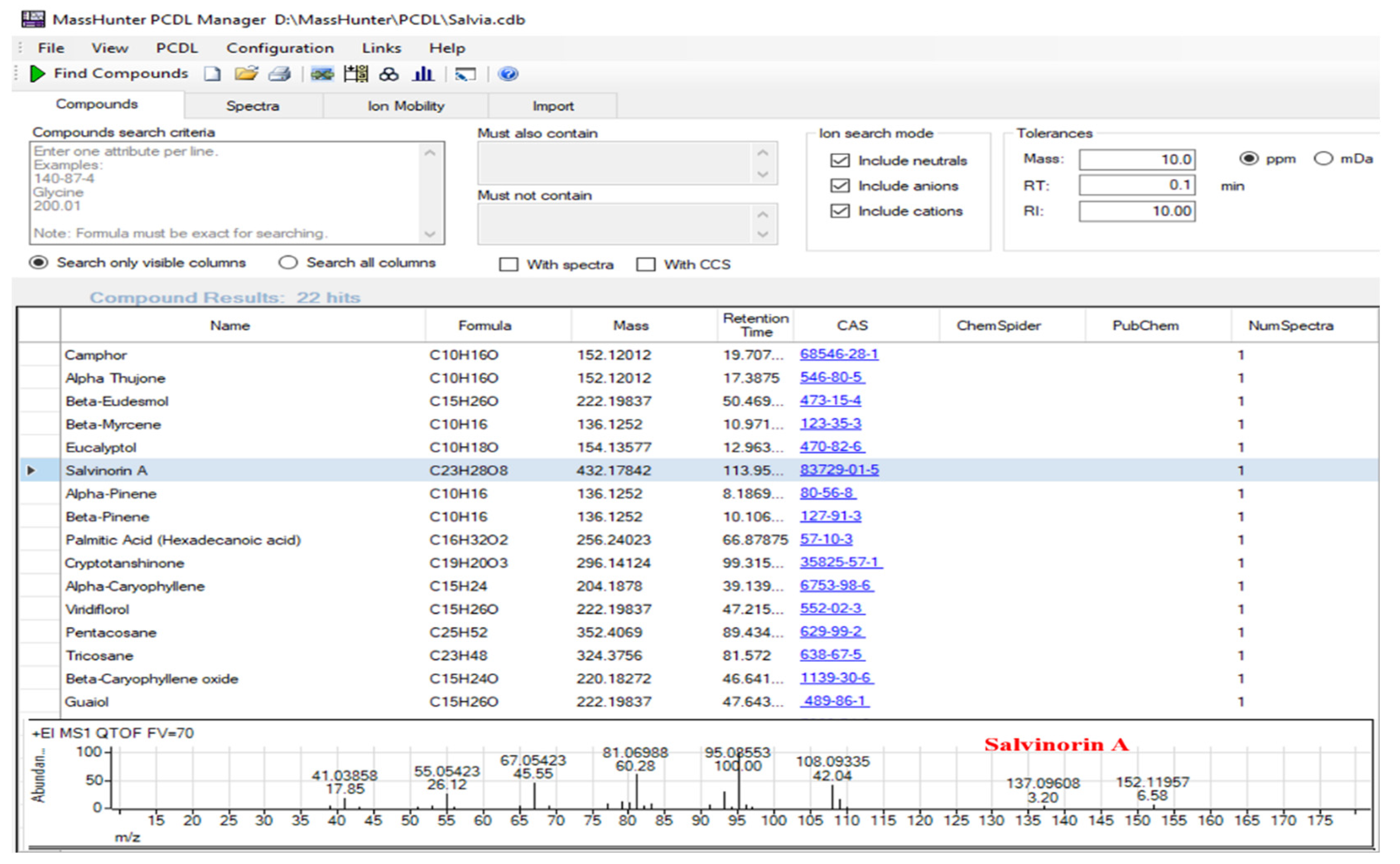Open the PCDL menu
1400x864 pixels.
(176, 48)
